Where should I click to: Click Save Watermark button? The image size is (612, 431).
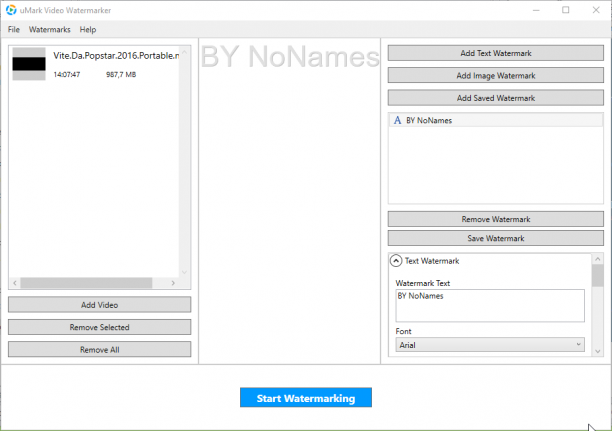pos(496,238)
